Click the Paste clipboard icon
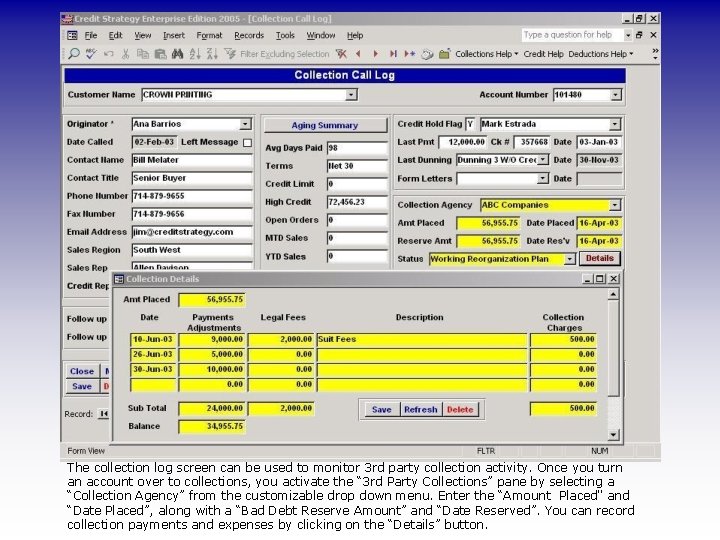 (160, 54)
